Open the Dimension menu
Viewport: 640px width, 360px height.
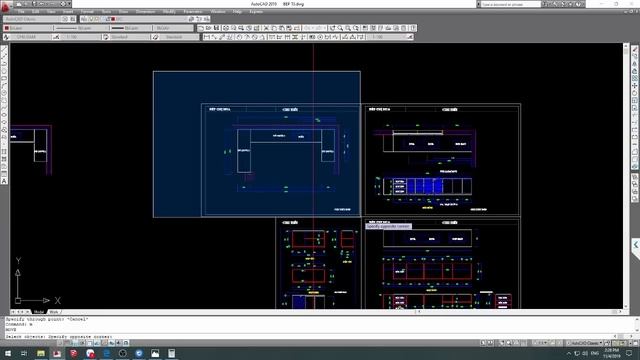point(146,11)
